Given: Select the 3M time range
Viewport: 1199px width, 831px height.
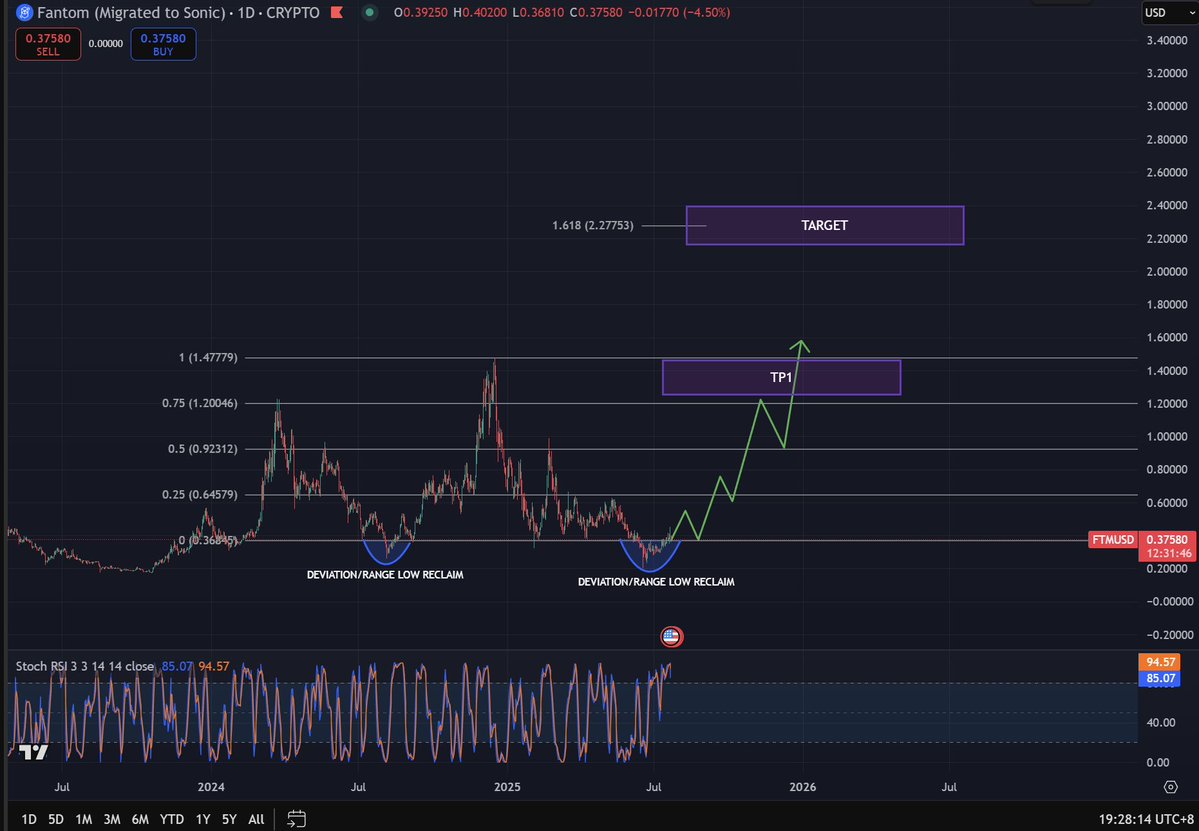Looking at the screenshot, I should pyautogui.click(x=112, y=819).
